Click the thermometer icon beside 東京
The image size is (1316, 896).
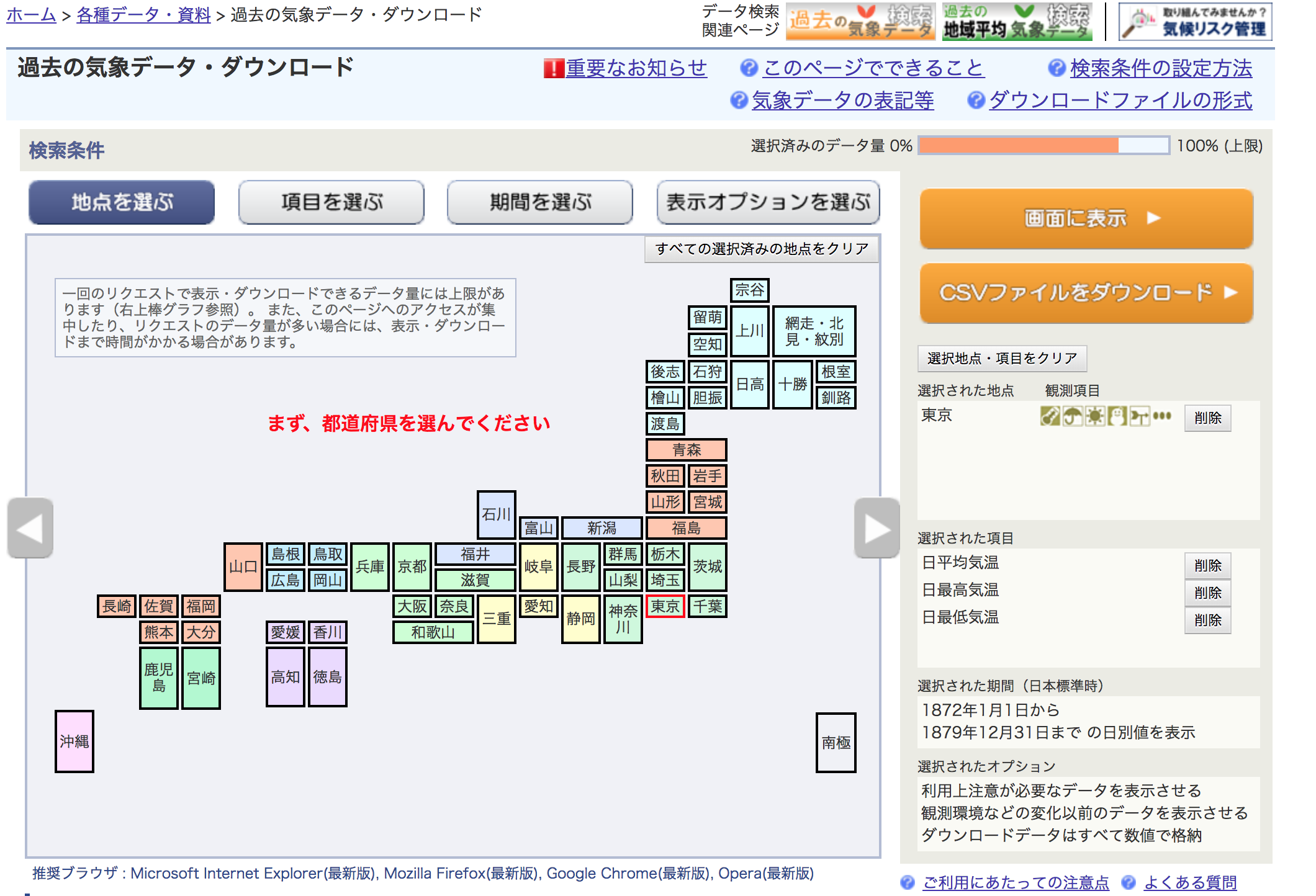[1050, 416]
